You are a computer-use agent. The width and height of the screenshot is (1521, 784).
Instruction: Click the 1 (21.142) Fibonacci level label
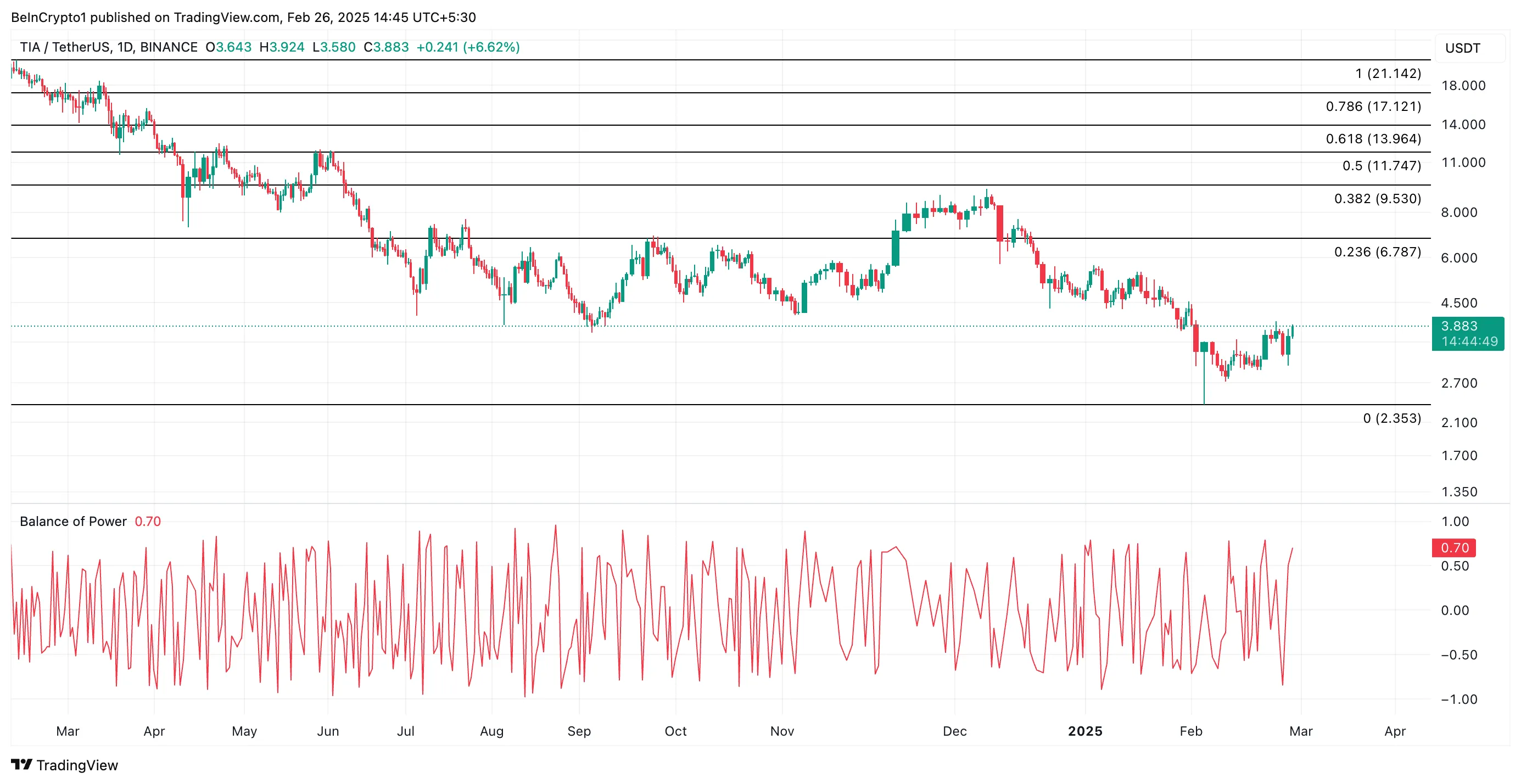tap(1388, 74)
